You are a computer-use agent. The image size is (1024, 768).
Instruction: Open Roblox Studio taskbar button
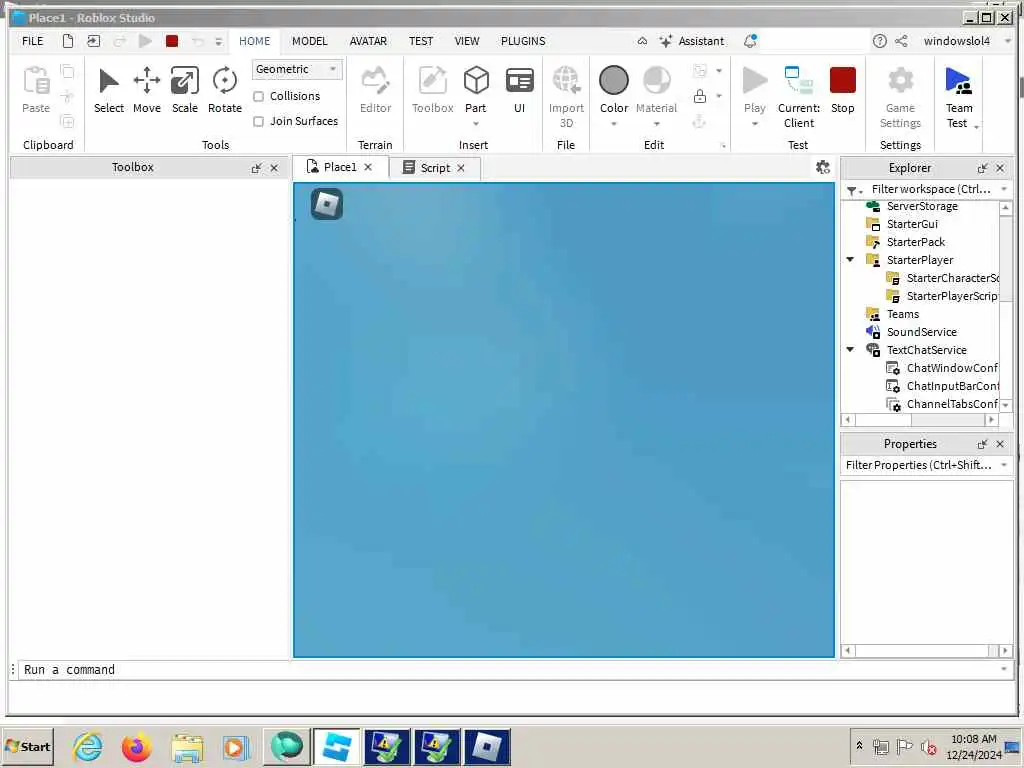coord(337,747)
